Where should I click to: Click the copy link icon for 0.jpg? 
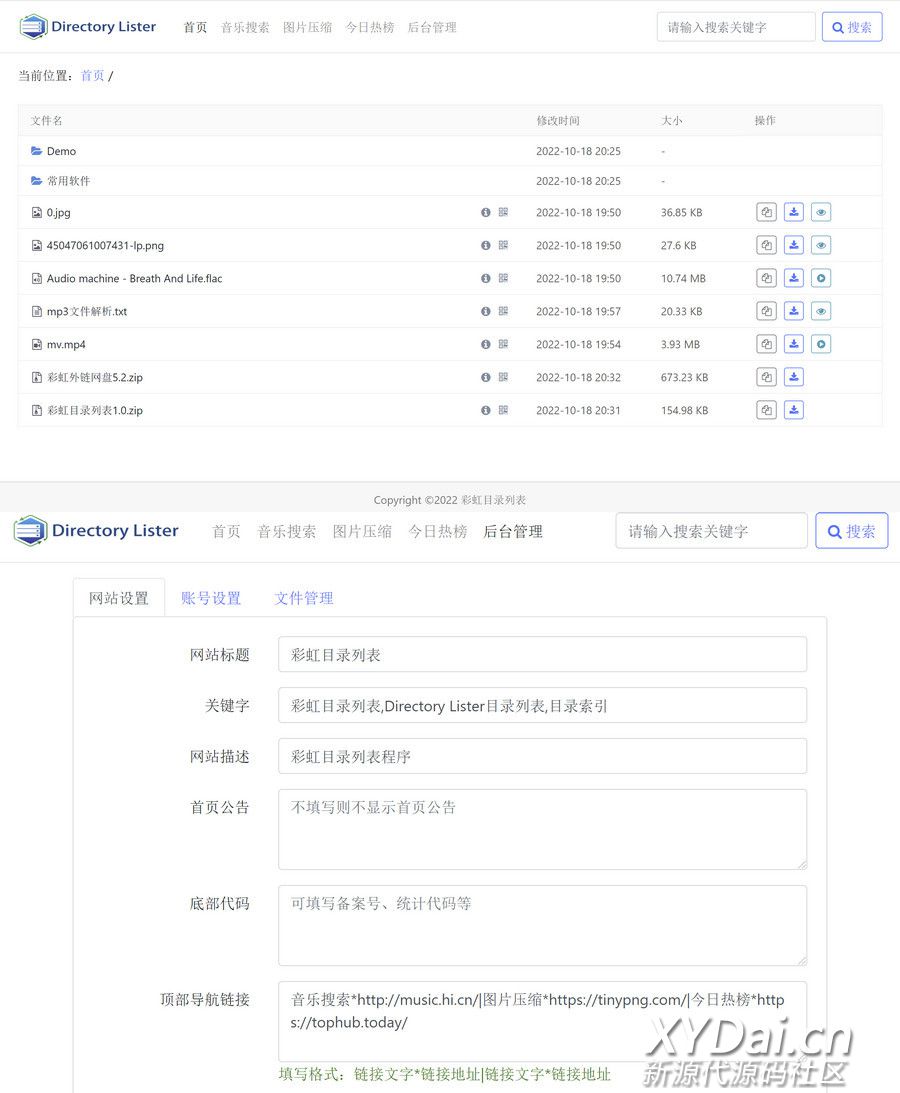[x=766, y=212]
